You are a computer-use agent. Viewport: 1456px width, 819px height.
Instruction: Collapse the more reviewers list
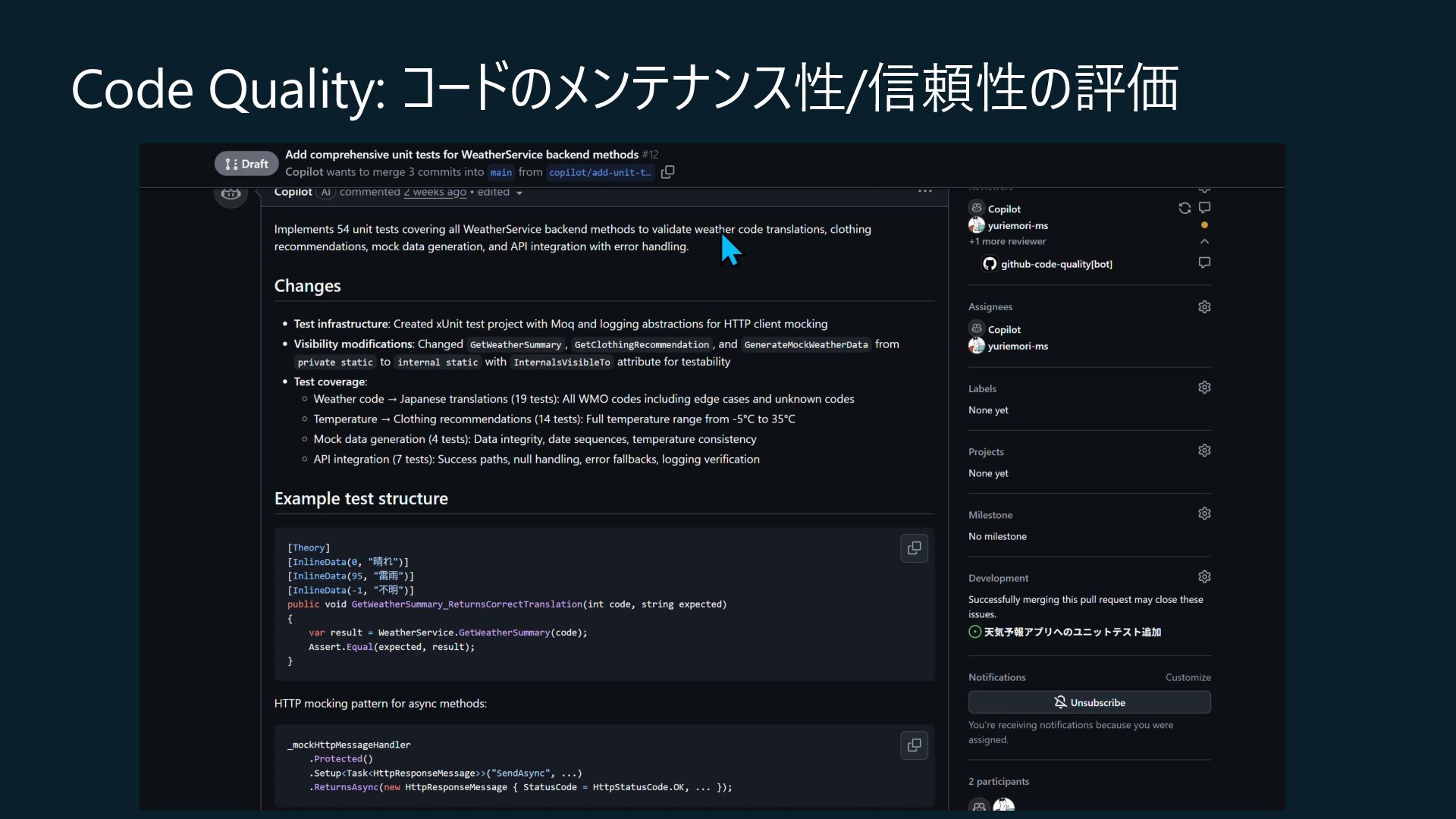[1204, 241]
